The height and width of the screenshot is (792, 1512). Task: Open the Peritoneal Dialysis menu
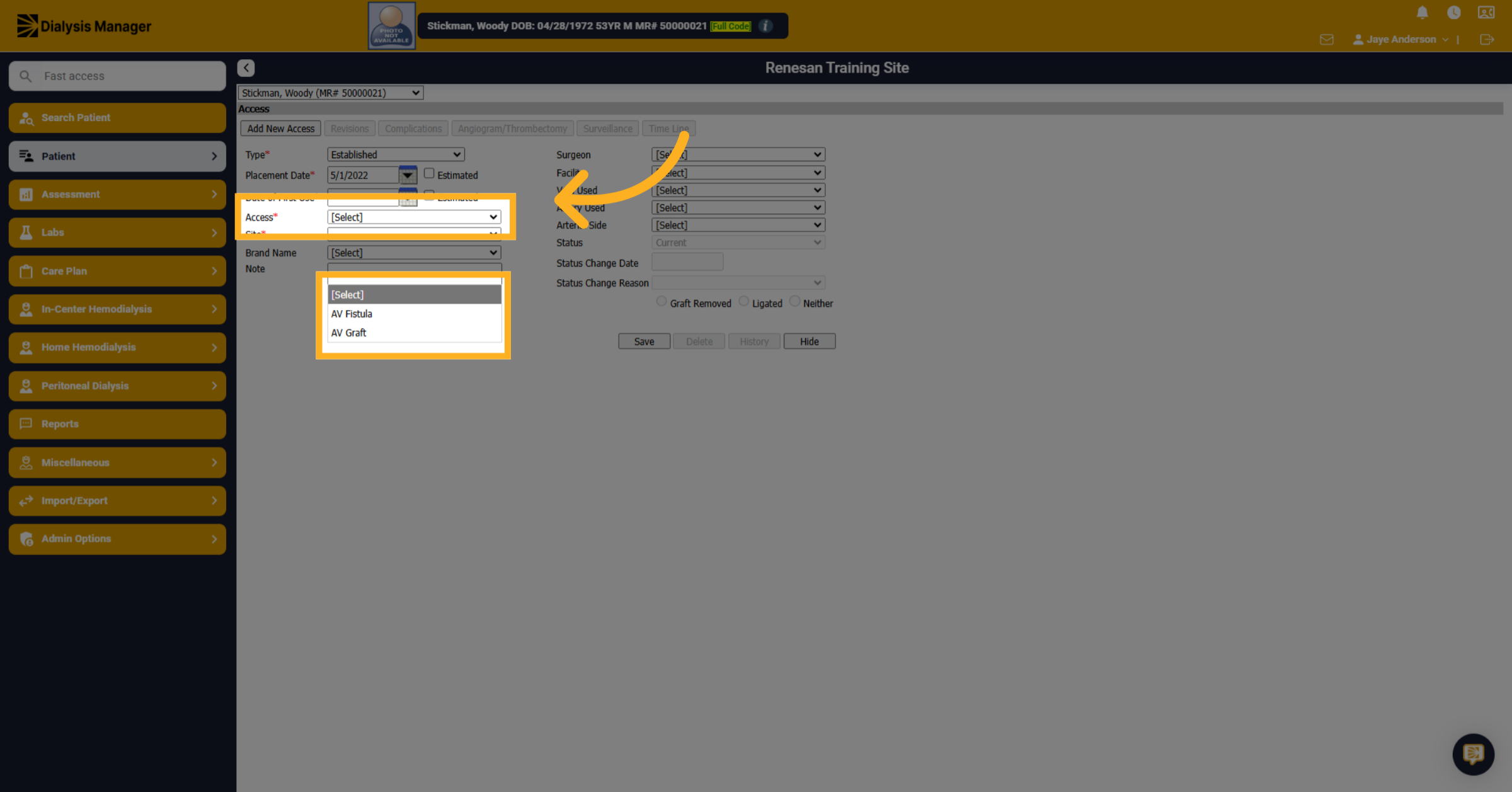[x=117, y=386]
